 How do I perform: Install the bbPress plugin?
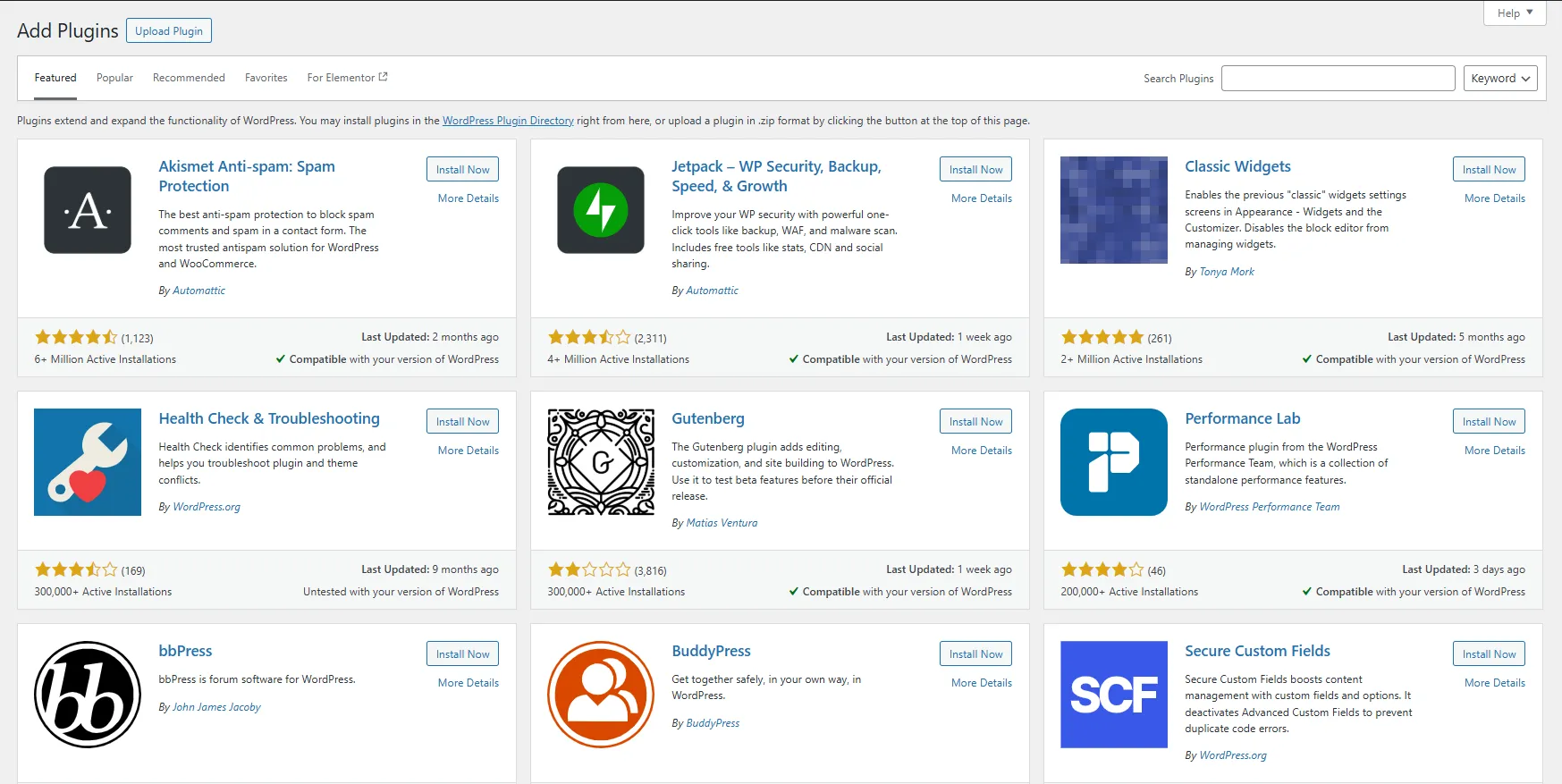click(x=462, y=654)
